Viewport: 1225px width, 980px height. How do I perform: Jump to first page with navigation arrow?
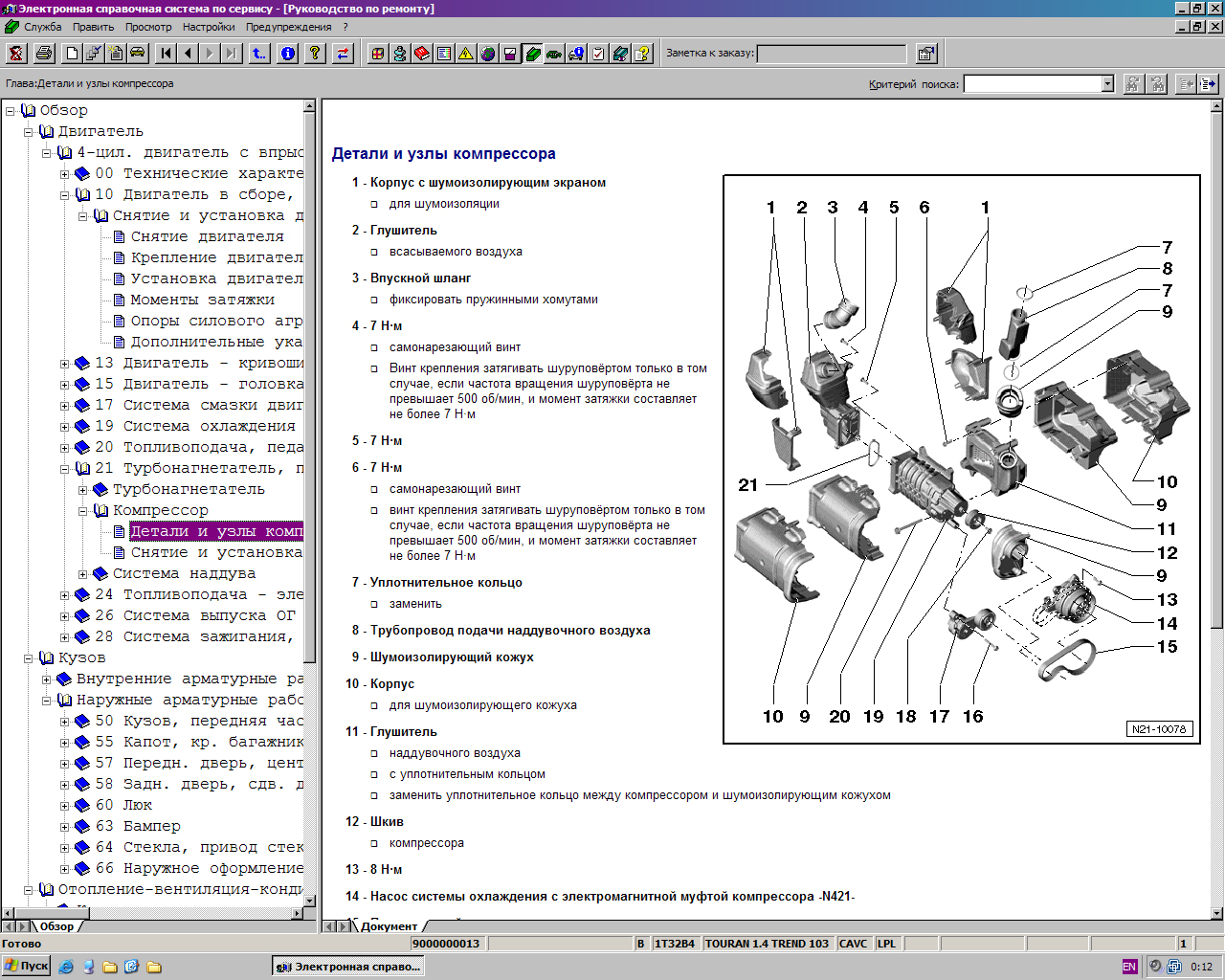pos(167,54)
